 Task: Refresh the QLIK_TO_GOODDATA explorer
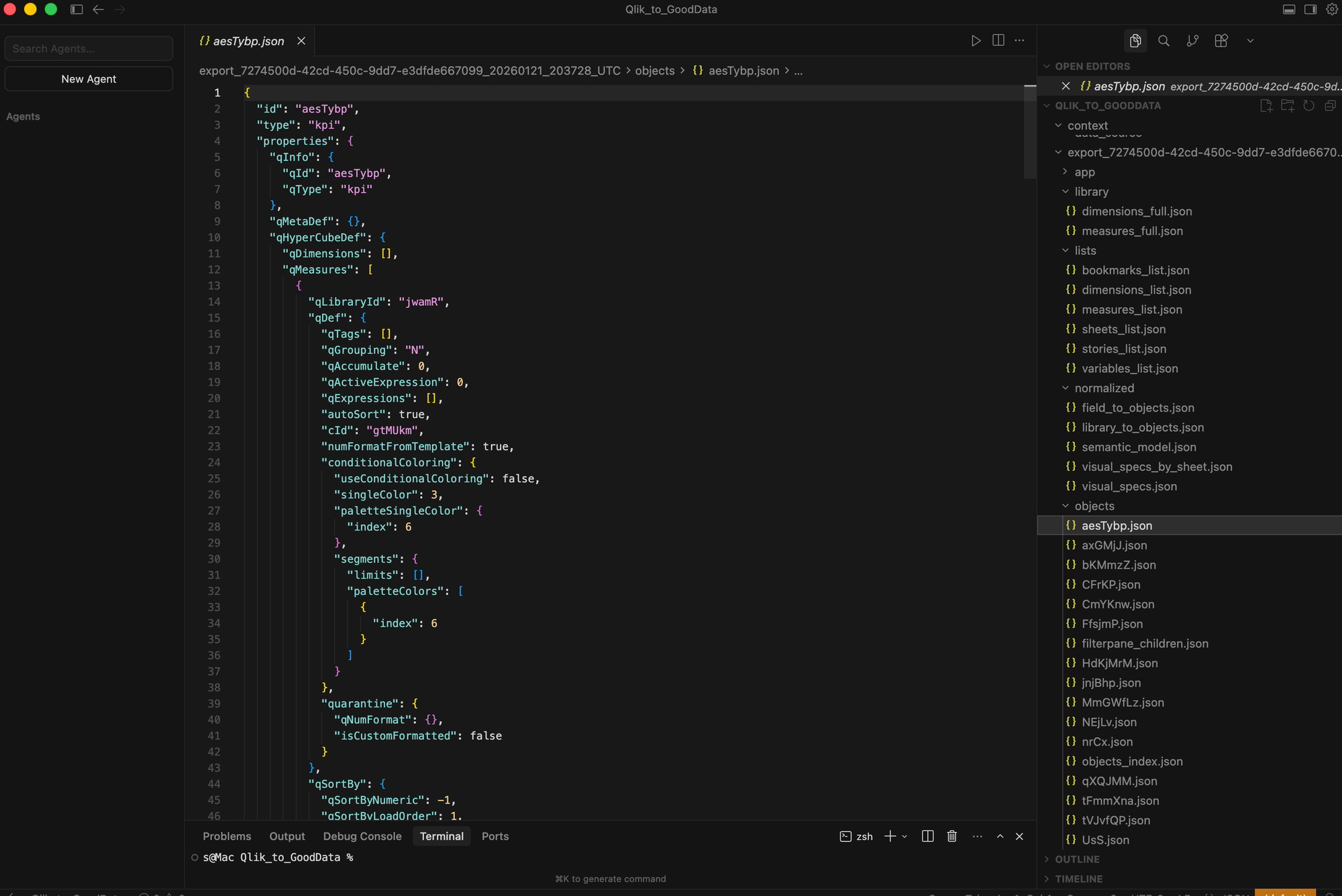tap(1308, 105)
